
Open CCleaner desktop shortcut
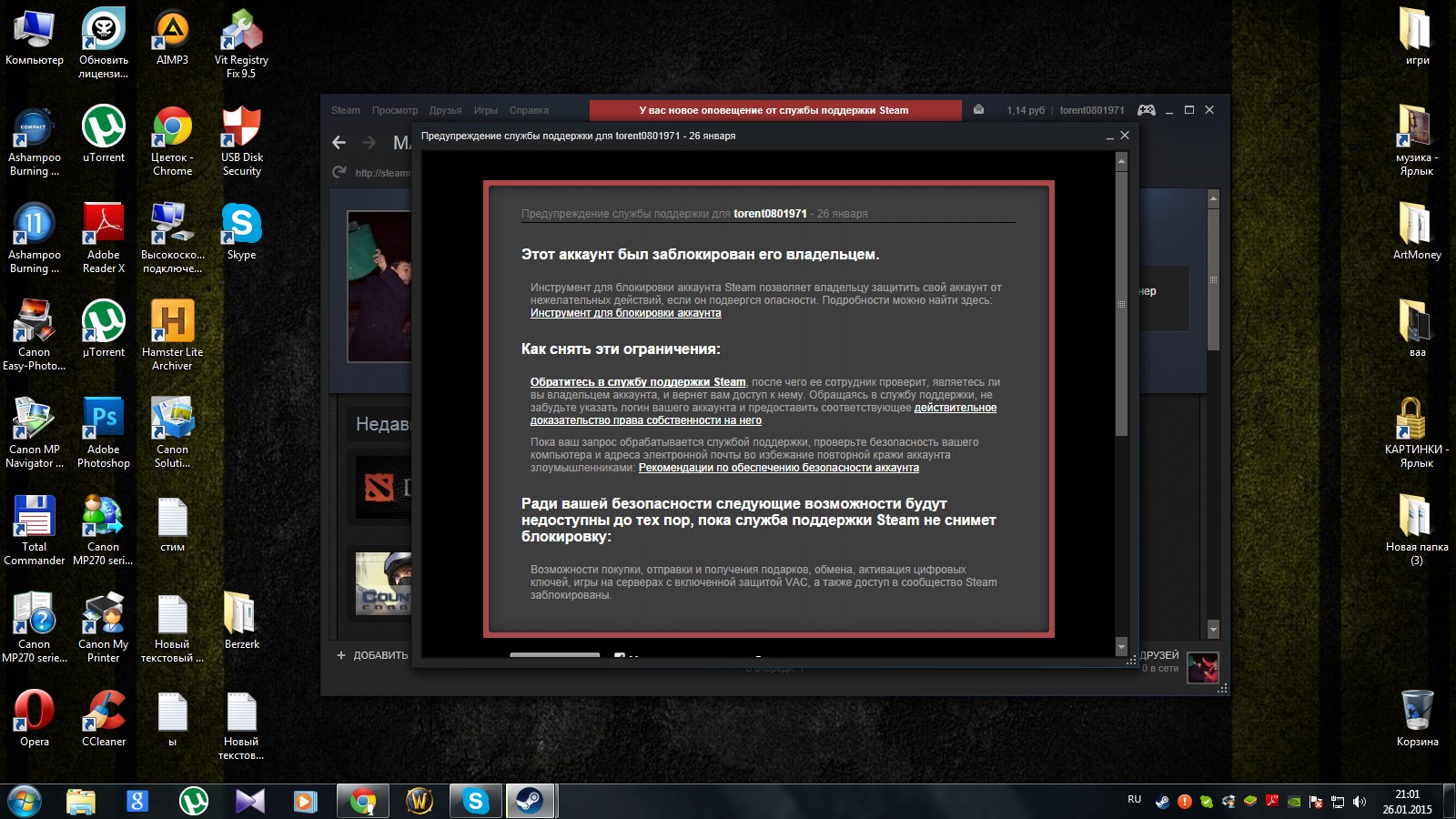[x=104, y=719]
